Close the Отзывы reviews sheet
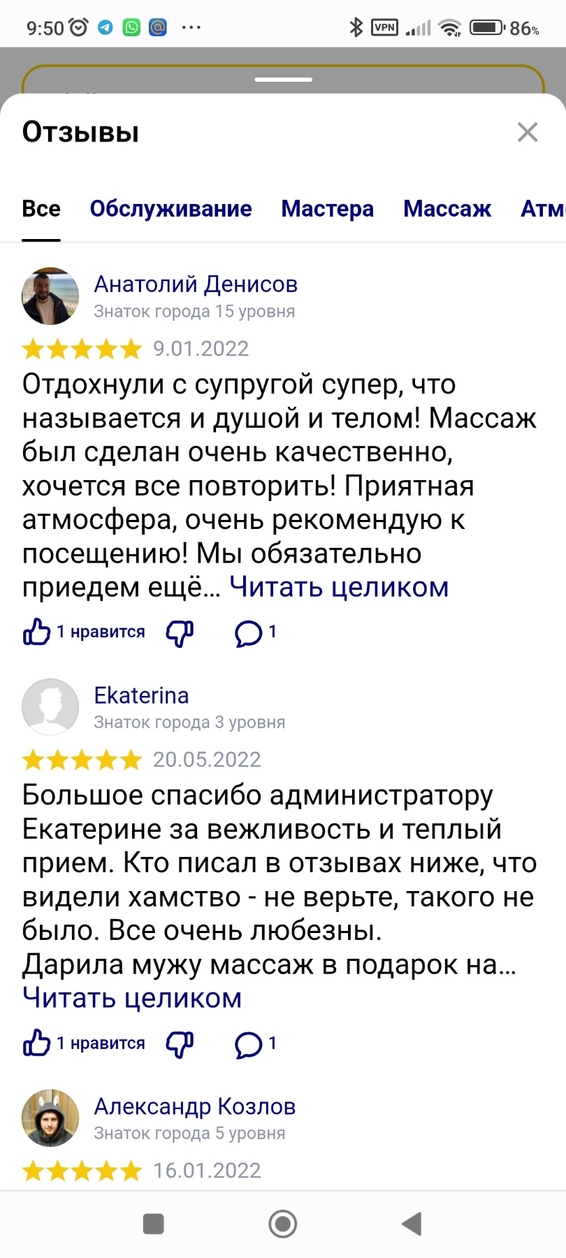The image size is (566, 1258). tap(527, 132)
